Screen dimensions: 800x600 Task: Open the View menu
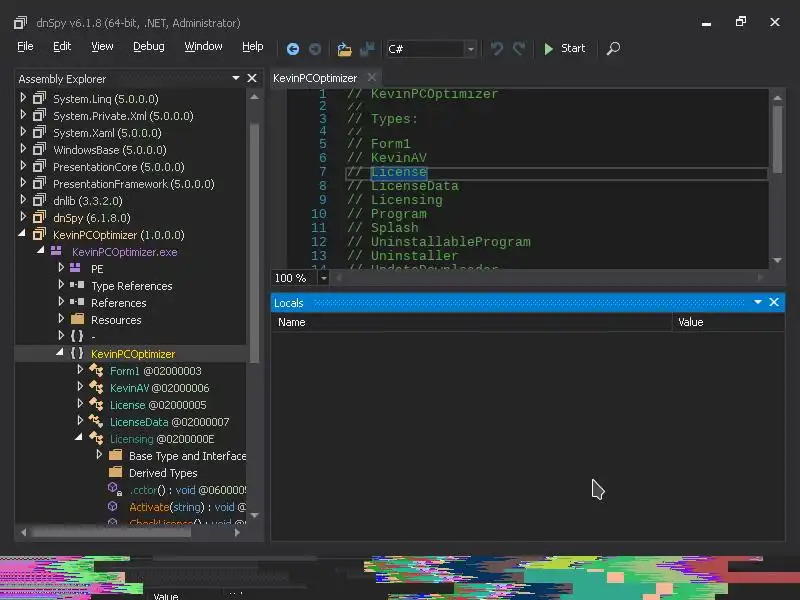point(102,46)
